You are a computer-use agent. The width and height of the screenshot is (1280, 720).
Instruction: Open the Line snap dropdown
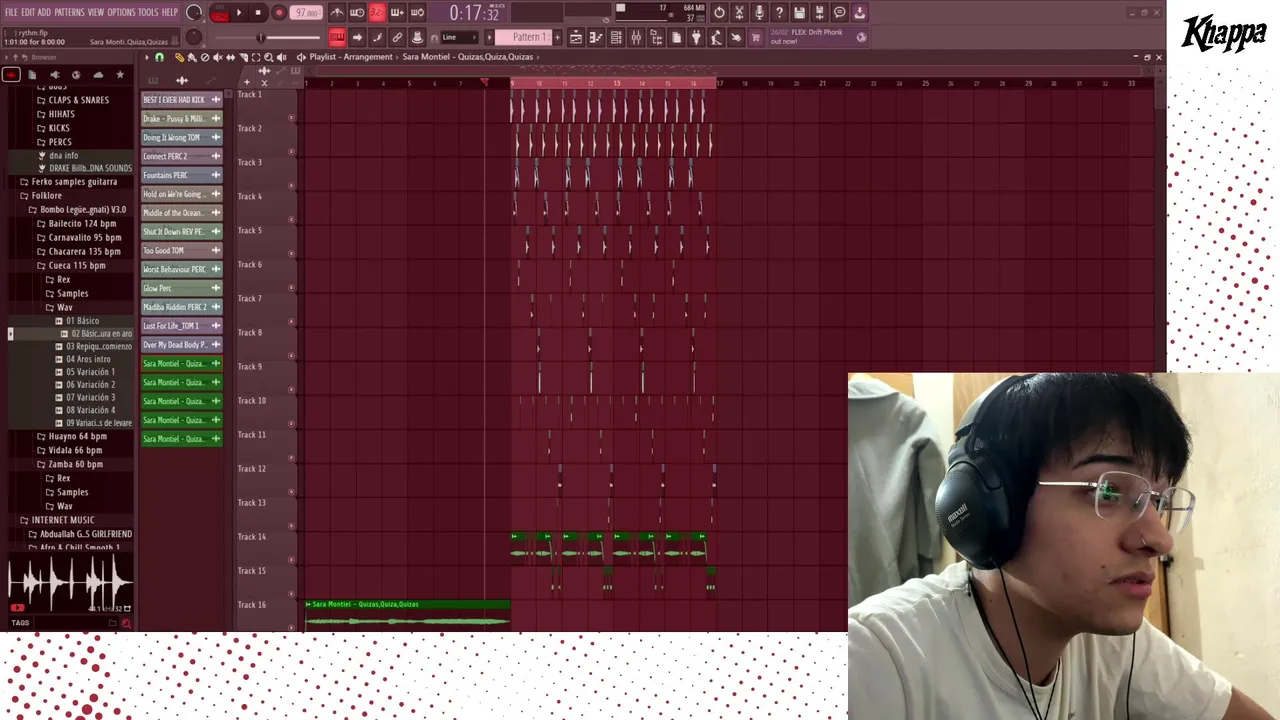point(459,37)
